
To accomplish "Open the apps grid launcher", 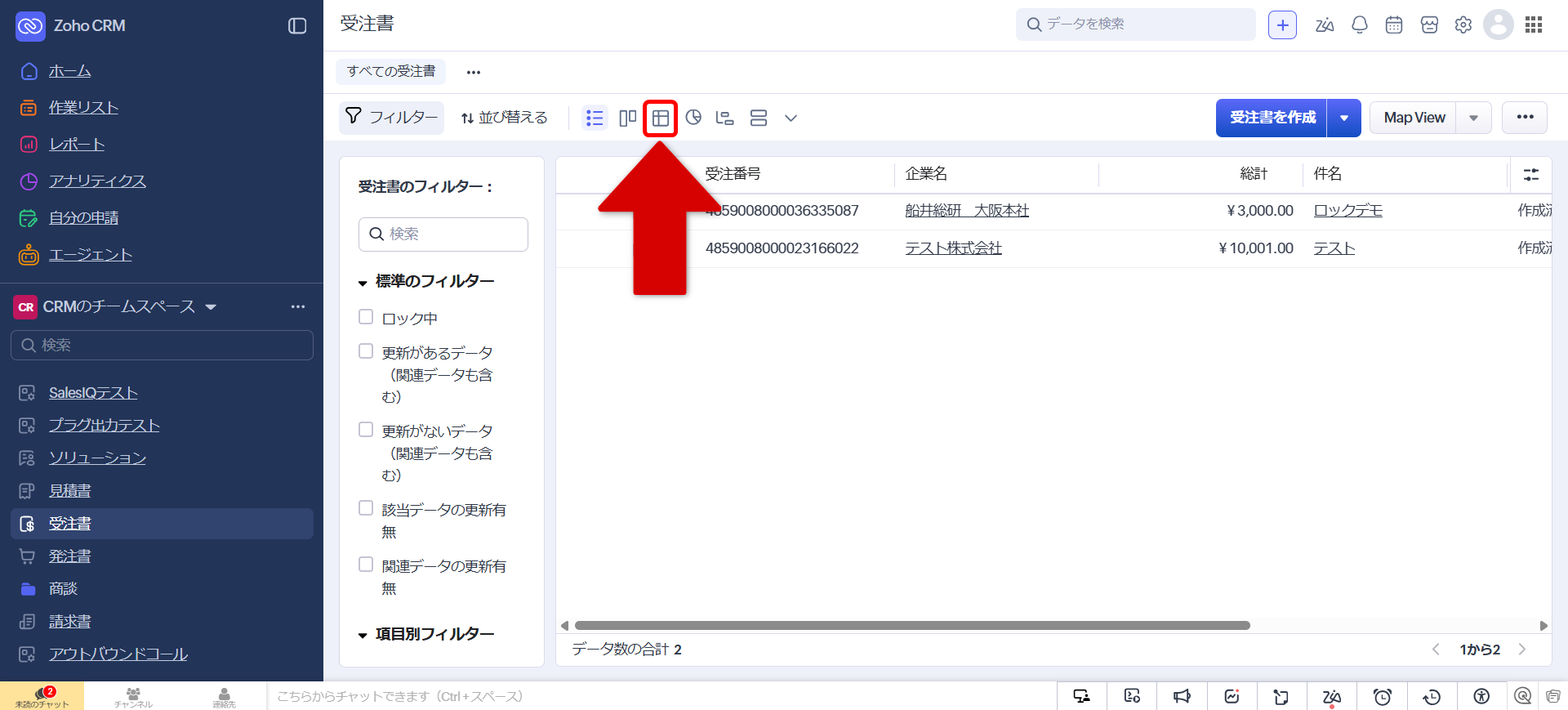I will click(x=1534, y=25).
